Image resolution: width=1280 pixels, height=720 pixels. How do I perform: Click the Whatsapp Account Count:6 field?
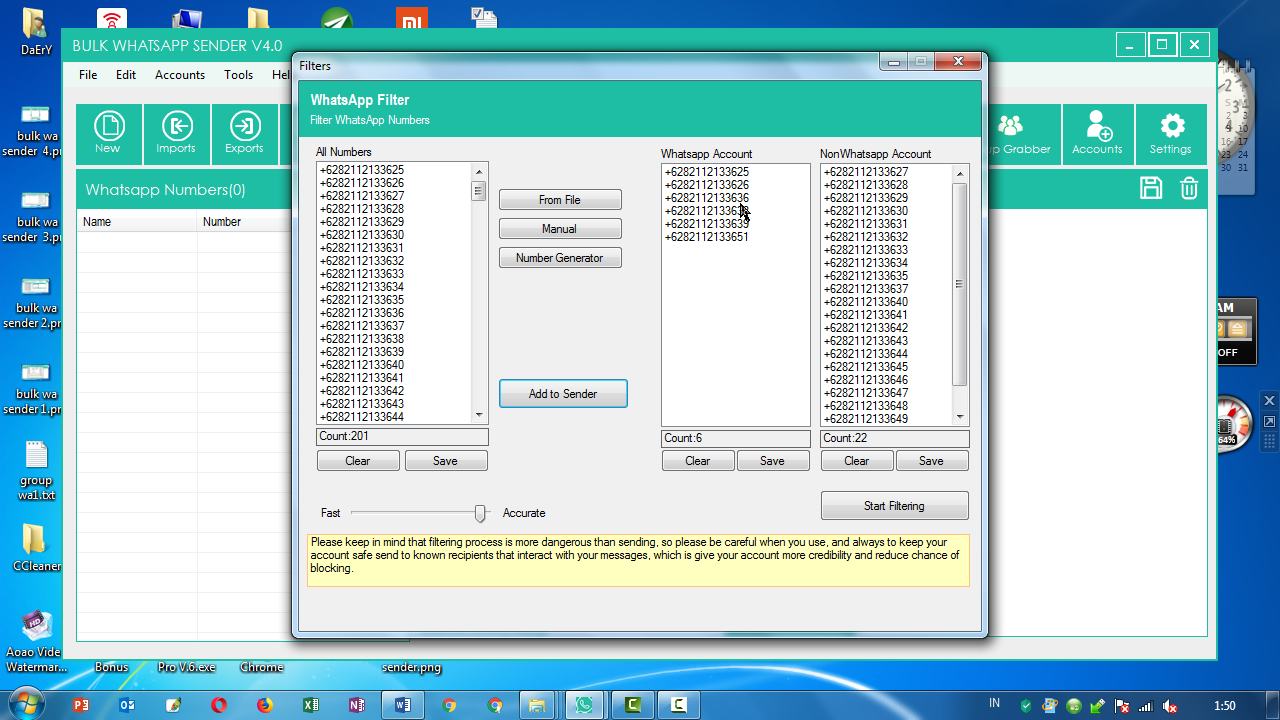tap(736, 439)
